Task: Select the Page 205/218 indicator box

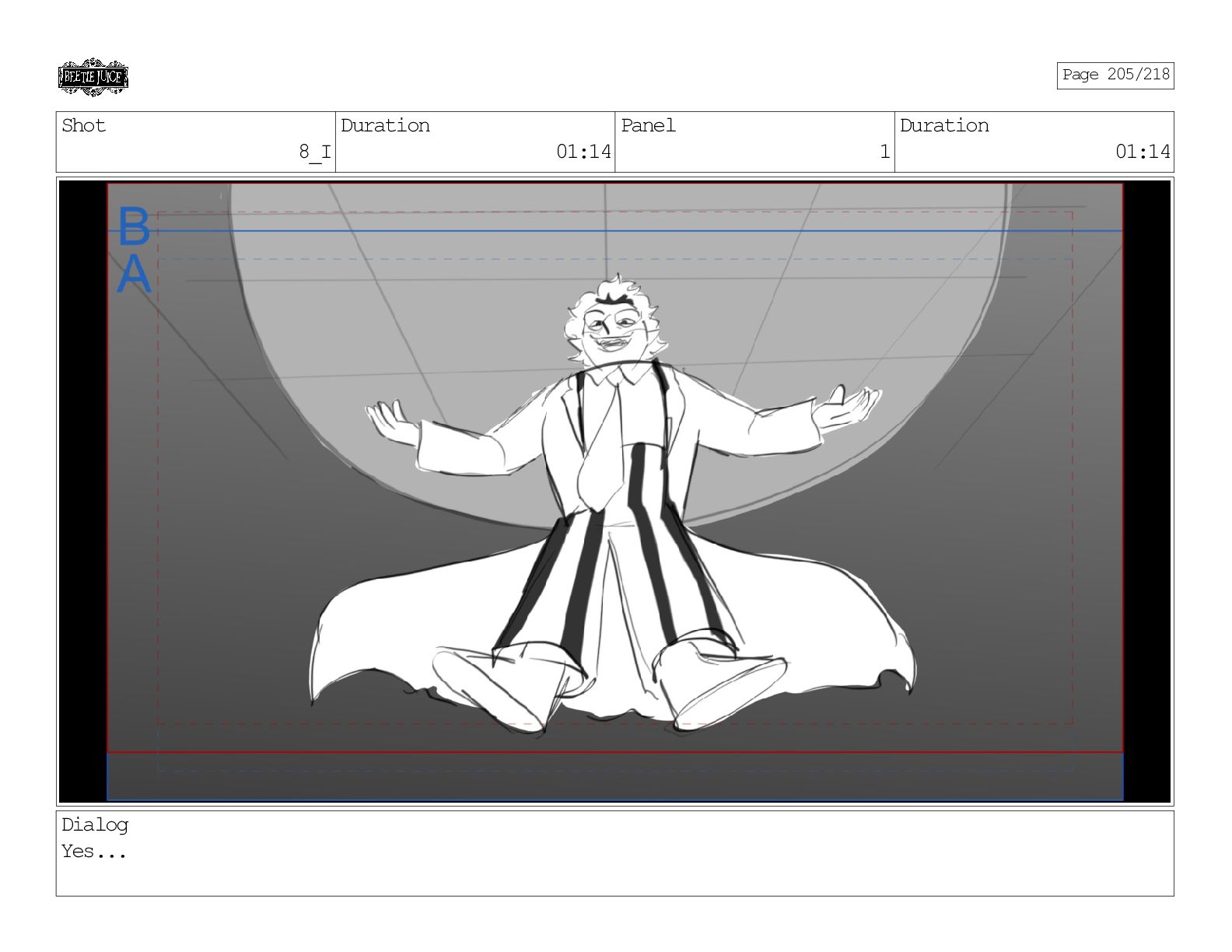Action: (x=1115, y=75)
